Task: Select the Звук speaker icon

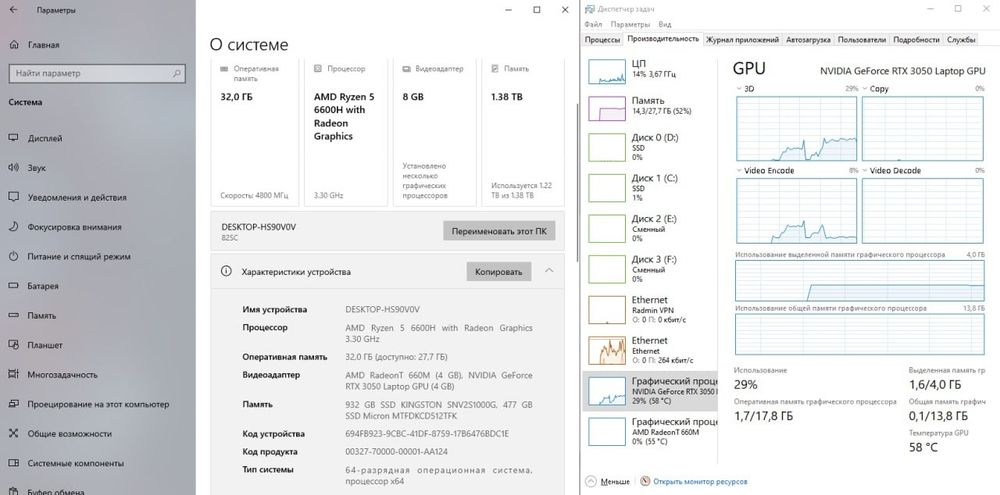Action: (13, 168)
